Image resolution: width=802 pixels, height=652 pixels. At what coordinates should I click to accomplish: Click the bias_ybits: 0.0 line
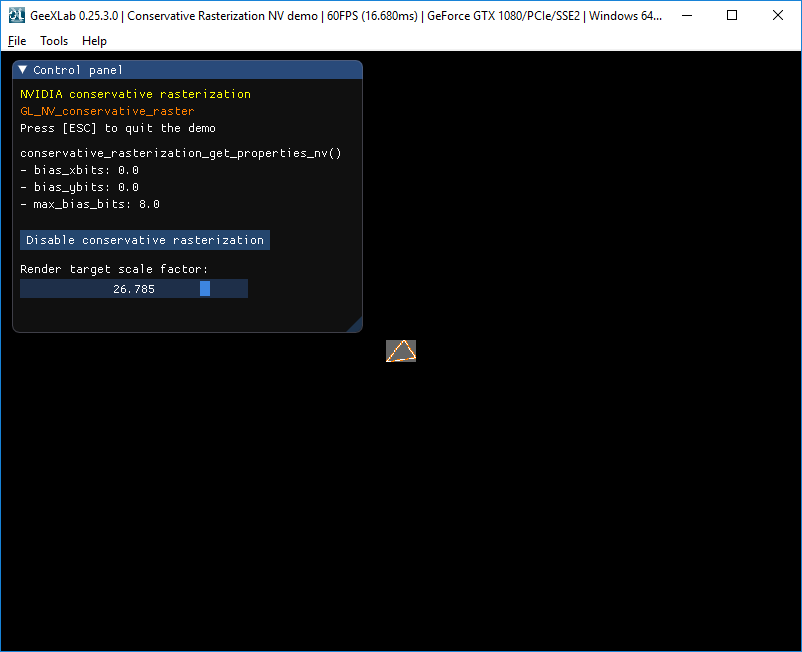coord(79,187)
